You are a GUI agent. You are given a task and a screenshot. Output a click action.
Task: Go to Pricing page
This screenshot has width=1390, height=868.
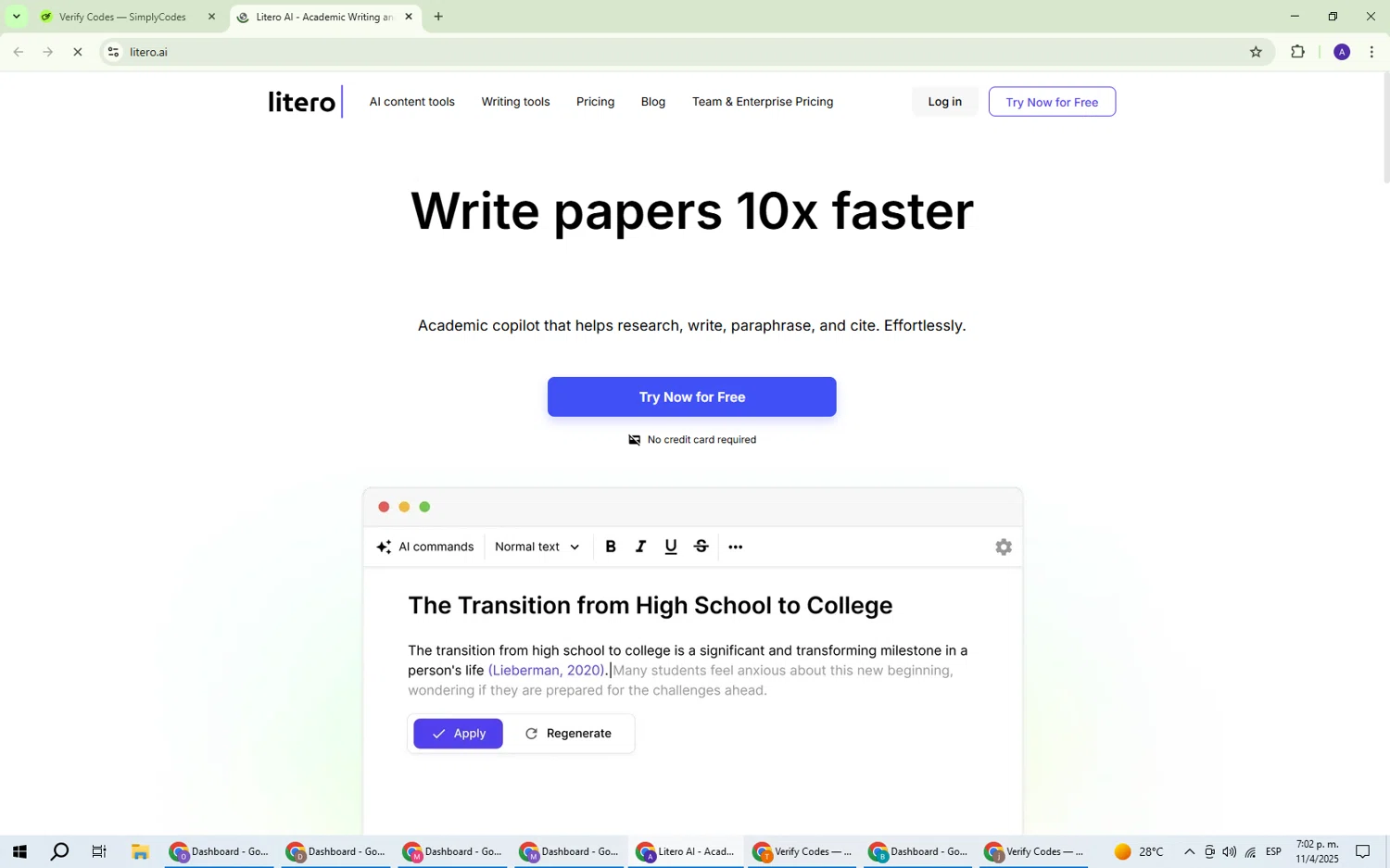coord(596,102)
